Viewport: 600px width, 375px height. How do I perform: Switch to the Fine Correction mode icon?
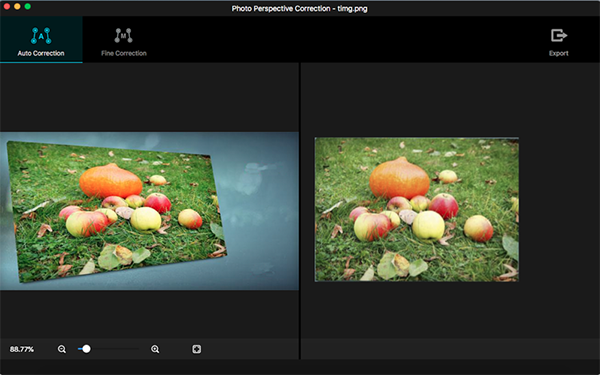click(x=123, y=35)
